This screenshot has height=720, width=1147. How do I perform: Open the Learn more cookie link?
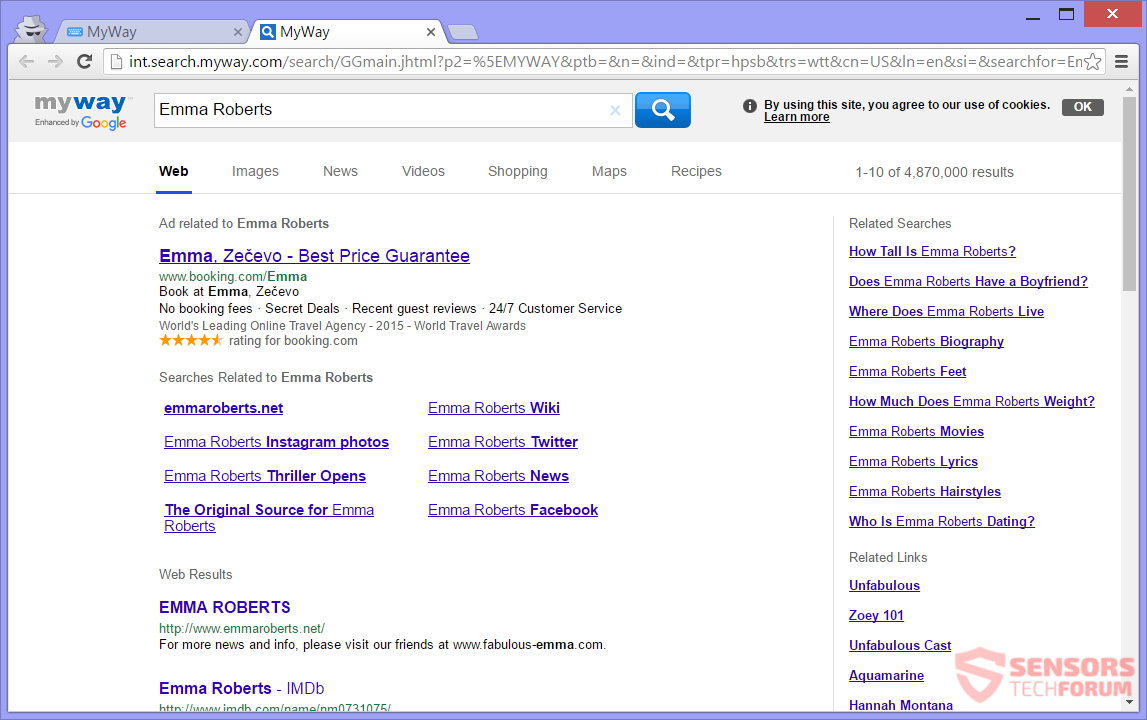[797, 117]
